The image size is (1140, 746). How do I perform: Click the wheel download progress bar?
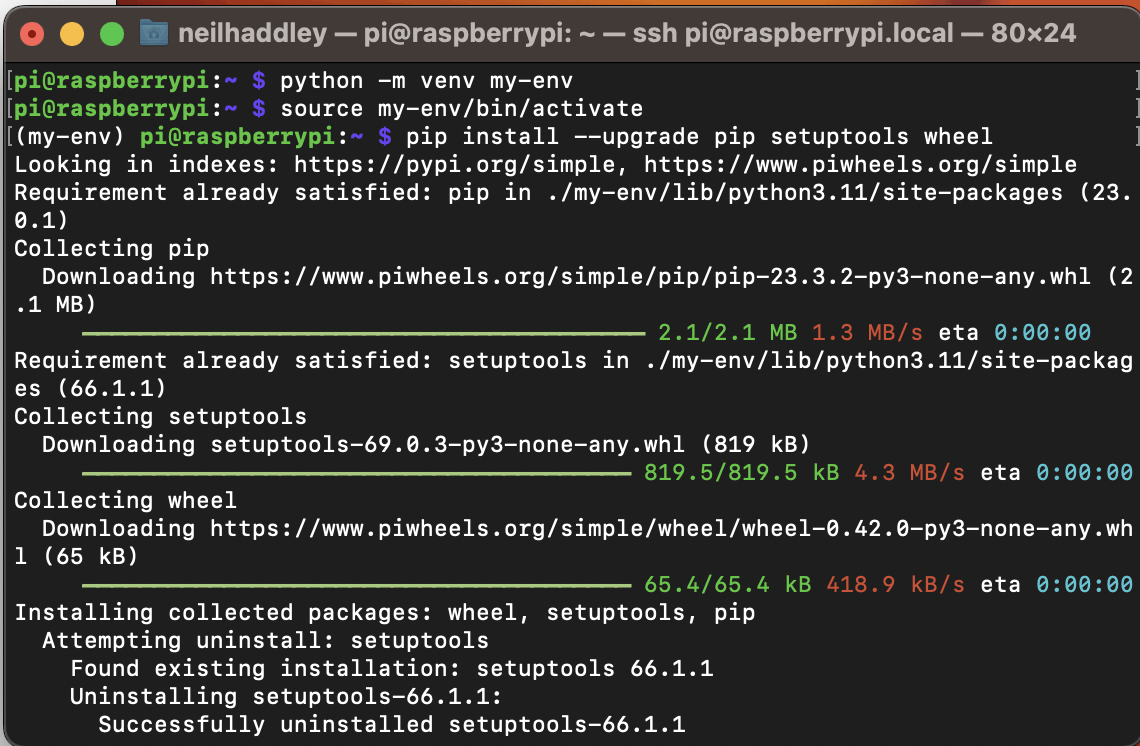click(x=357, y=584)
